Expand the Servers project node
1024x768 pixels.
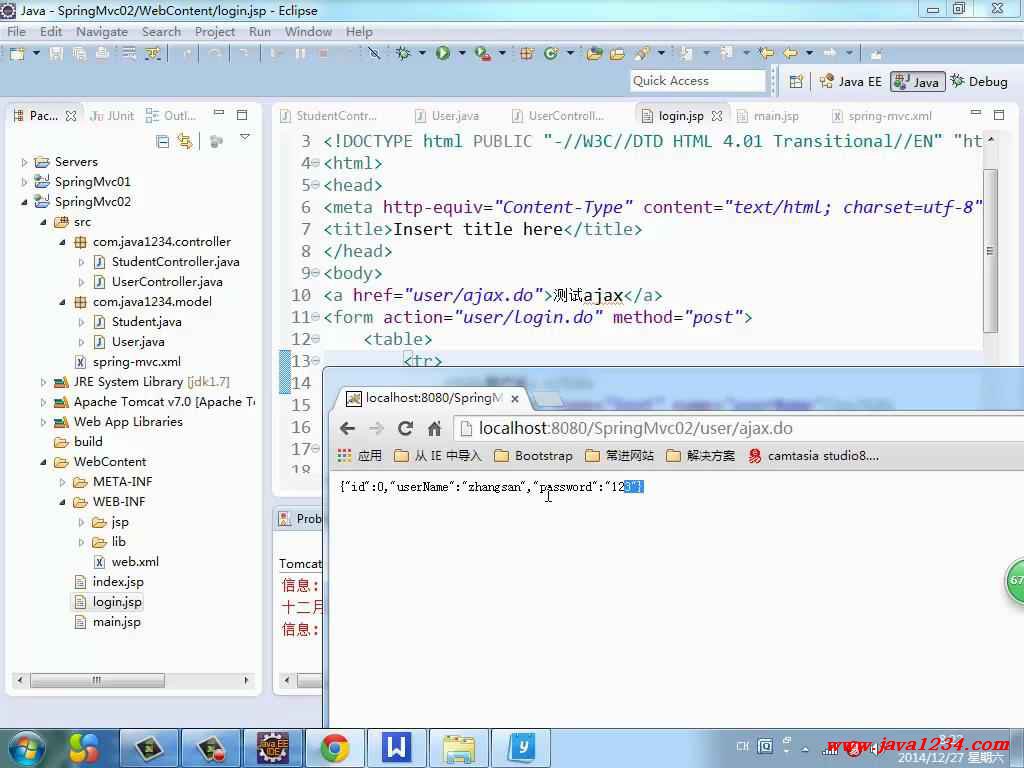24,162
